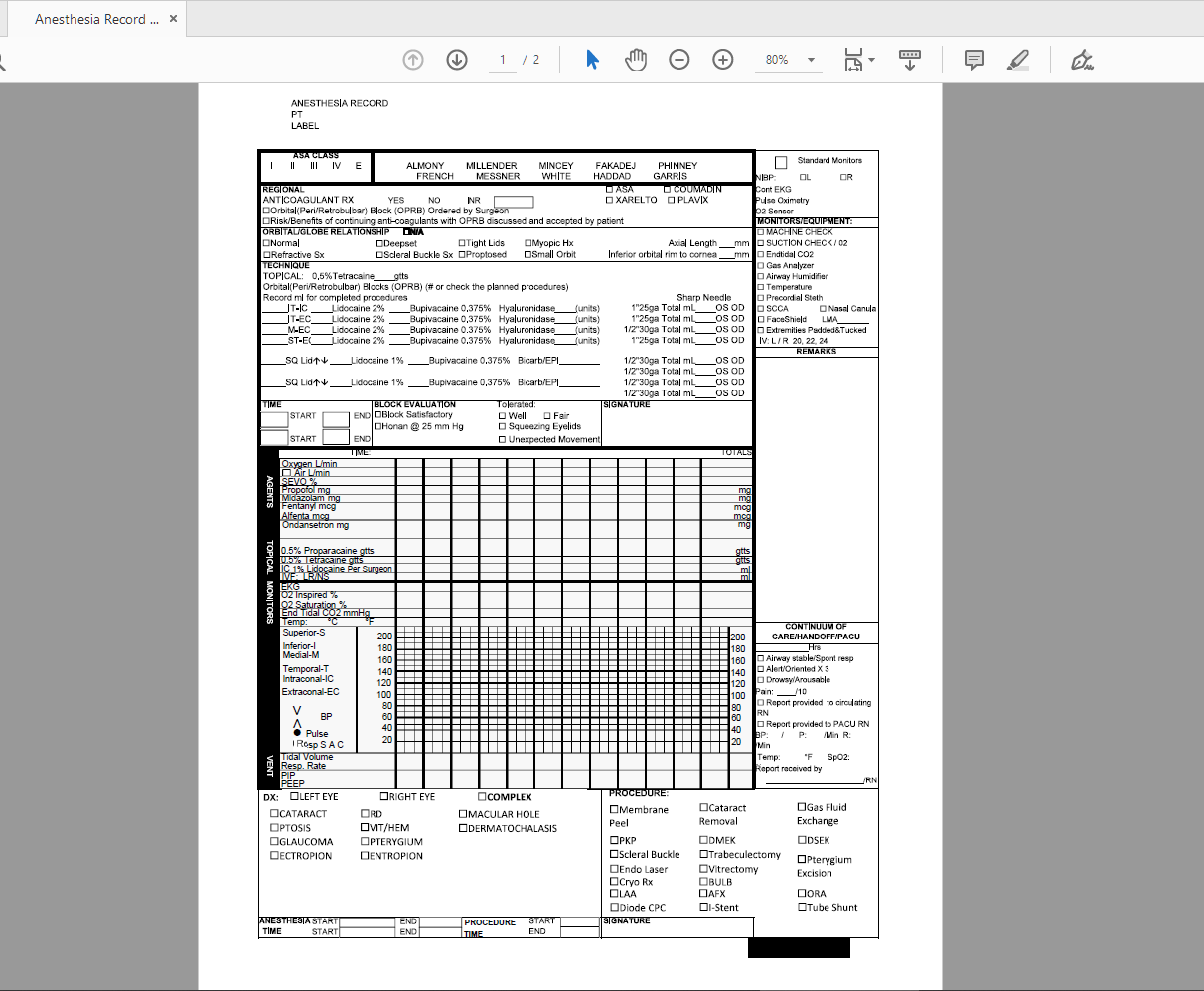Zoom in using the plus icon
The width and height of the screenshot is (1204, 991).
coord(723,60)
